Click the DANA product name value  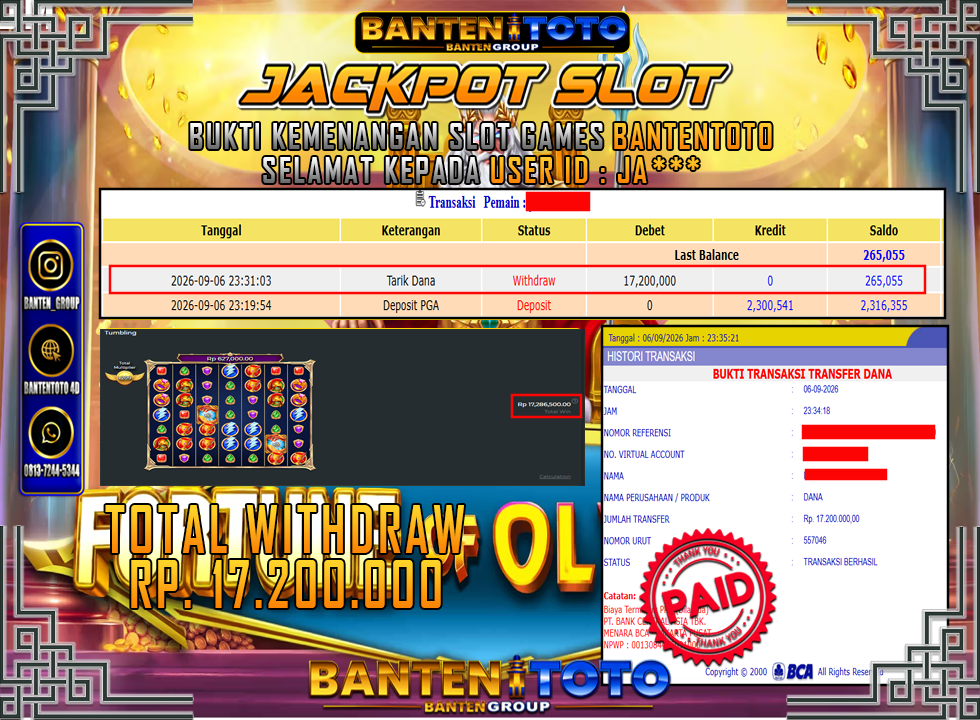point(813,498)
